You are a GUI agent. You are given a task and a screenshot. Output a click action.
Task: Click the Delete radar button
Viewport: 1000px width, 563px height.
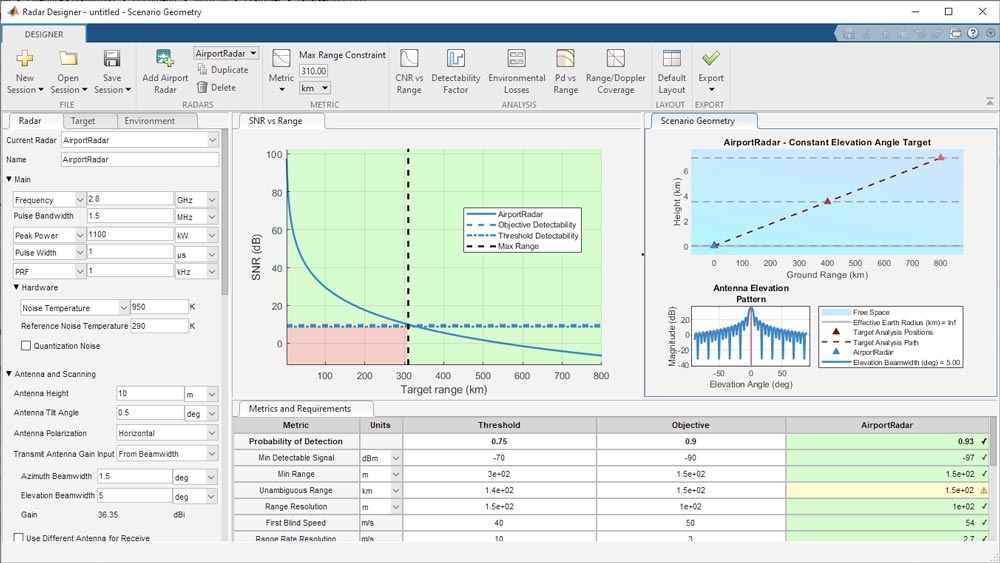click(216, 87)
